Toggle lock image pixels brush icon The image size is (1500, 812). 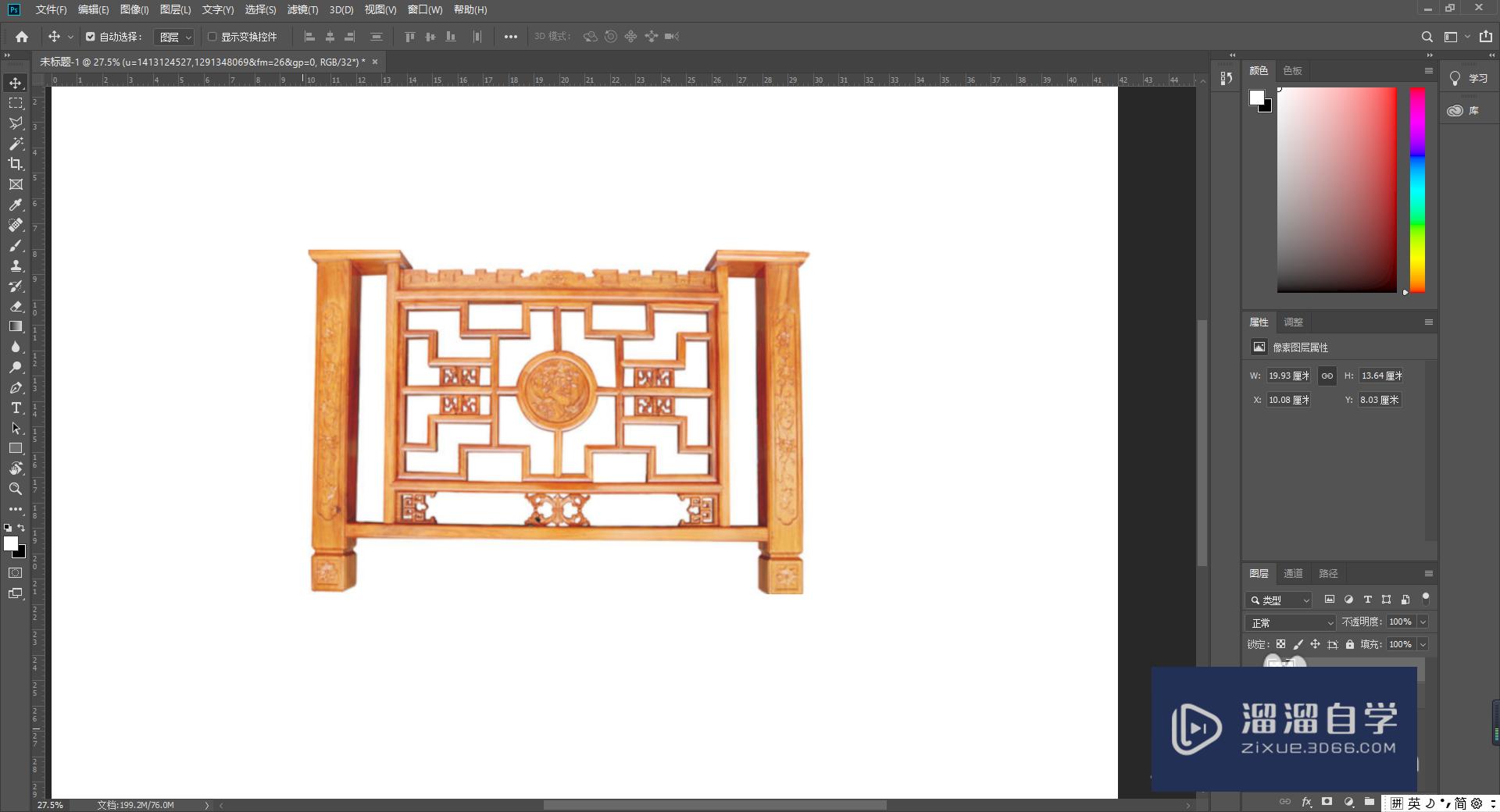coord(1298,644)
